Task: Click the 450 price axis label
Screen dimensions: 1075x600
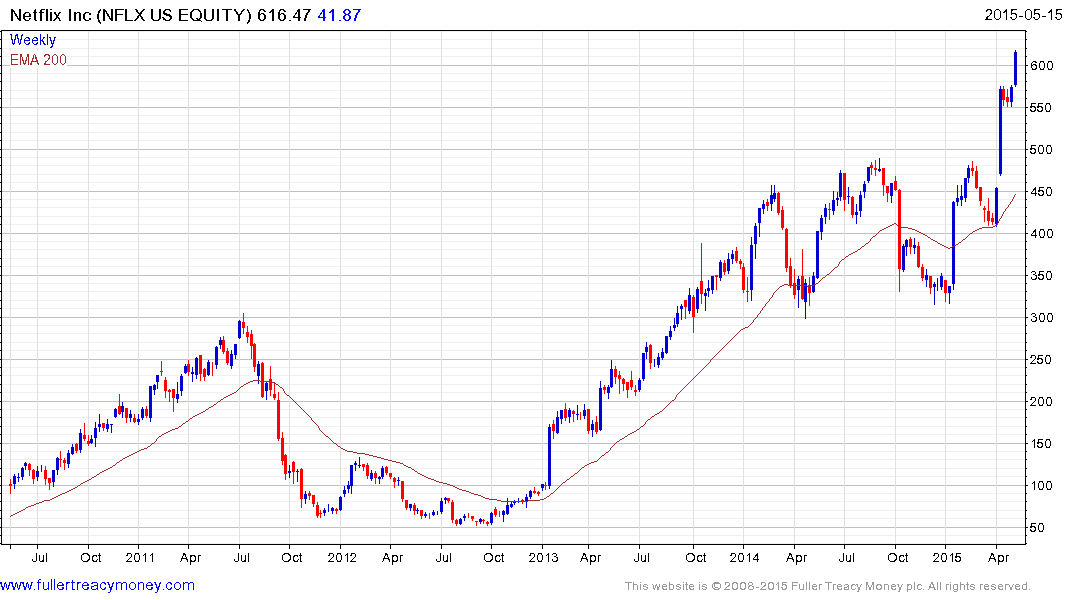Action: (x=1041, y=192)
